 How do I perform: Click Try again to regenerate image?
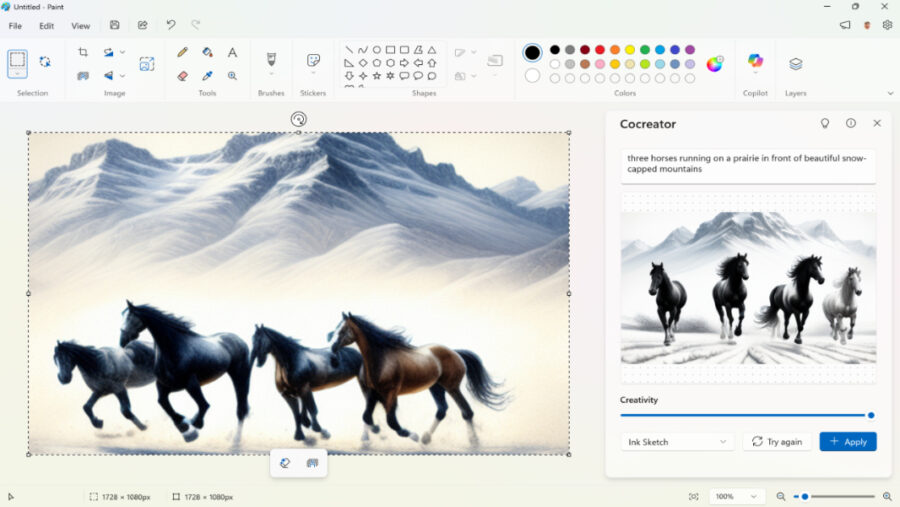point(777,441)
